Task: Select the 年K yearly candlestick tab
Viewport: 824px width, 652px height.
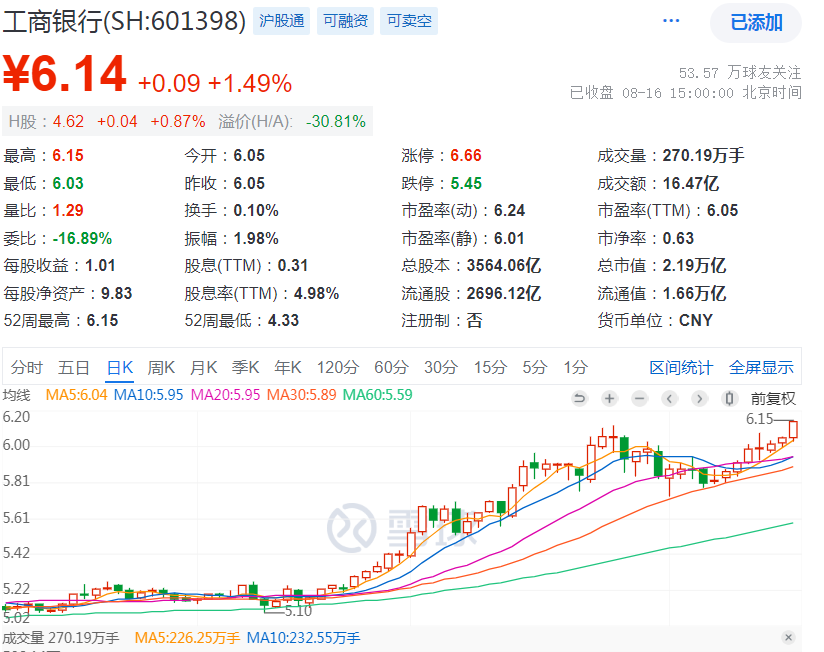Action: click(x=287, y=367)
